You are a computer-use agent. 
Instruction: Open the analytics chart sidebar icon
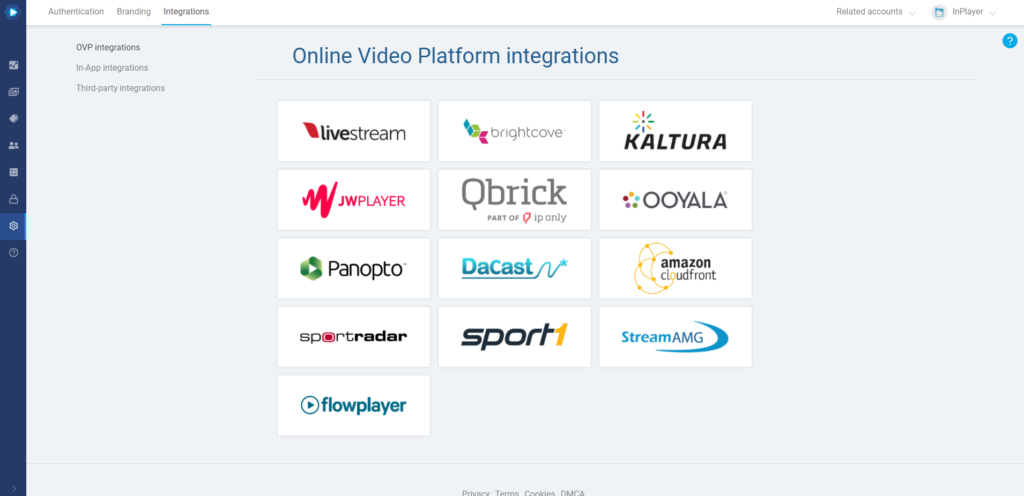[13, 65]
